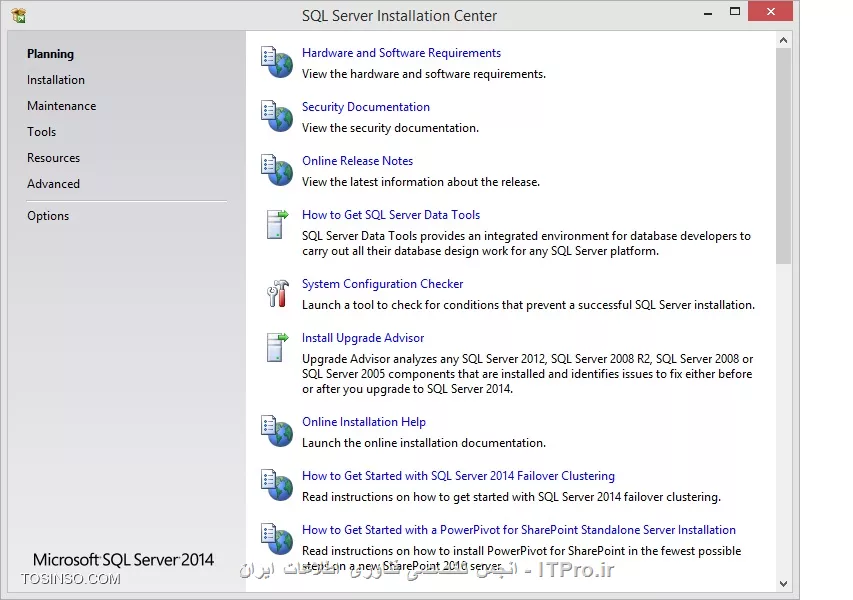Screen dimensions: 853x600
Task: Click text 'View the hardware and software requirements.'
Action: [x=424, y=74]
